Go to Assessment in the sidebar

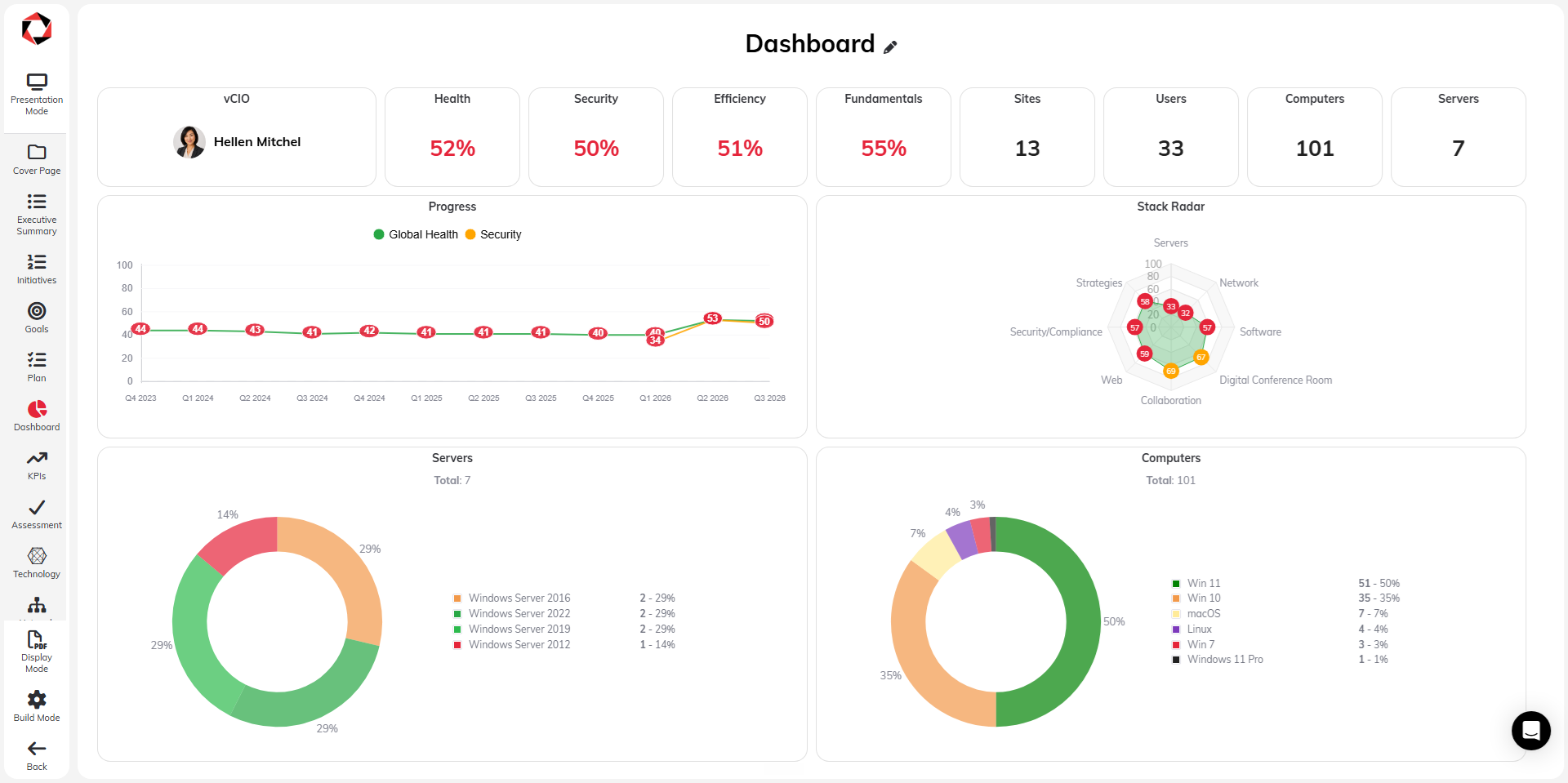(x=37, y=514)
